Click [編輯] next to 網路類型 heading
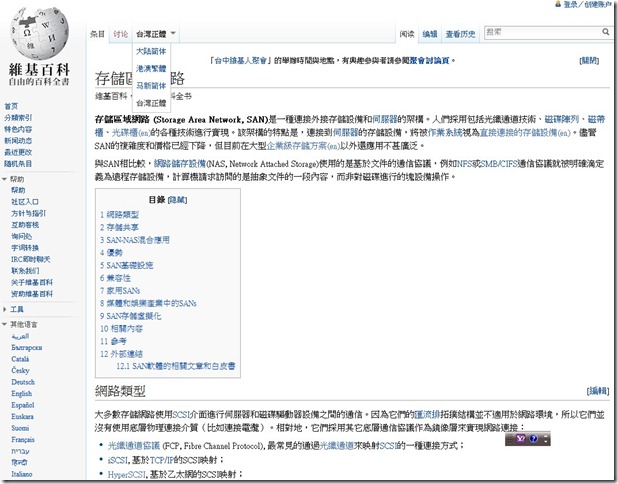618x484 pixels. pyautogui.click(x=598, y=391)
